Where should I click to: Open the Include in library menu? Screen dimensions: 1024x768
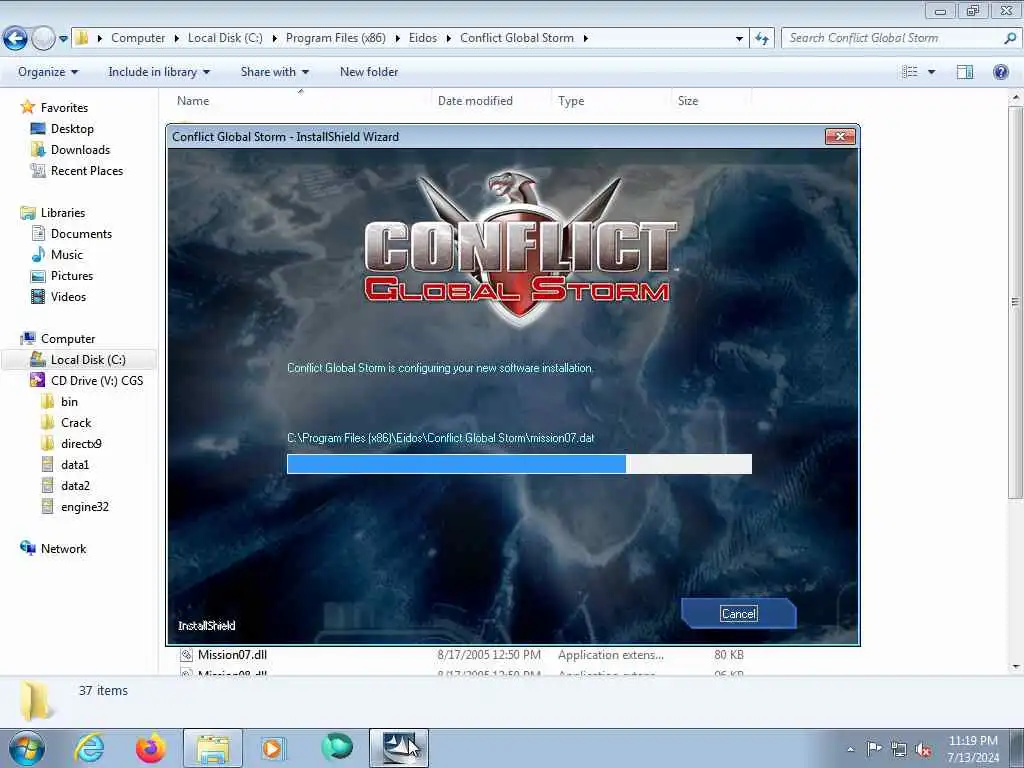click(x=159, y=72)
